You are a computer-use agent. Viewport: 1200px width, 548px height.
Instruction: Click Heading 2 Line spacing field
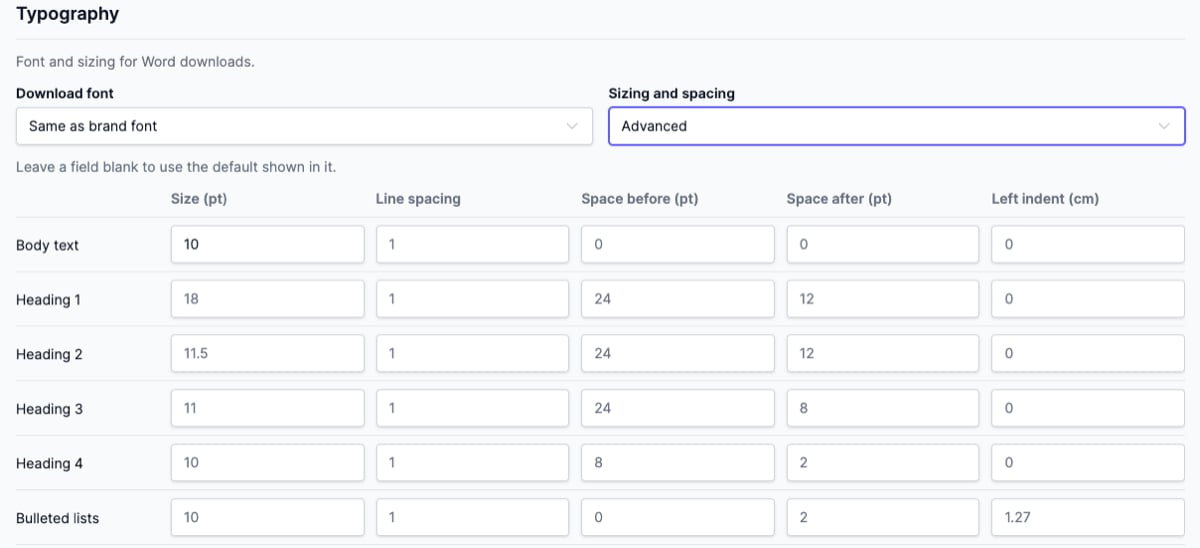pyautogui.click(x=473, y=353)
